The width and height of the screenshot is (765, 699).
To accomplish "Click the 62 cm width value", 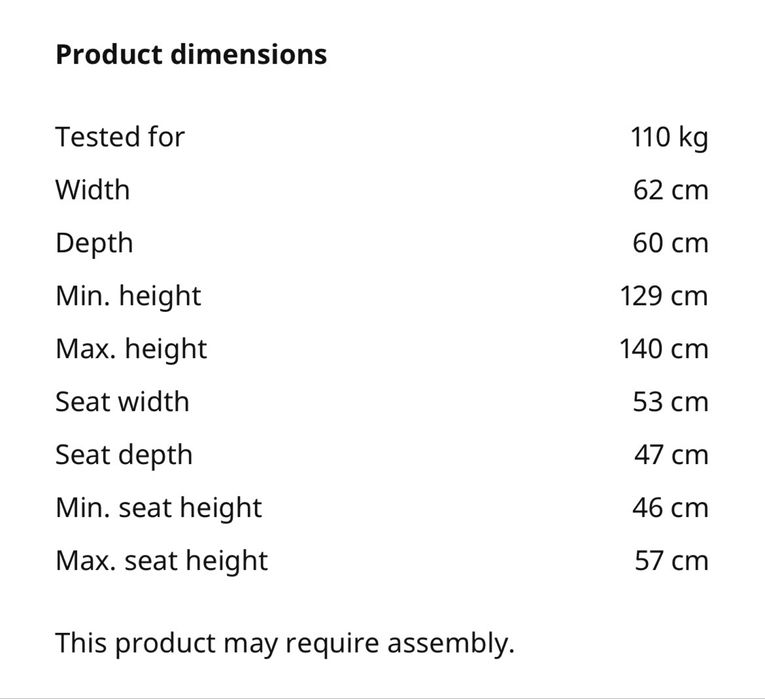I will 670,189.
